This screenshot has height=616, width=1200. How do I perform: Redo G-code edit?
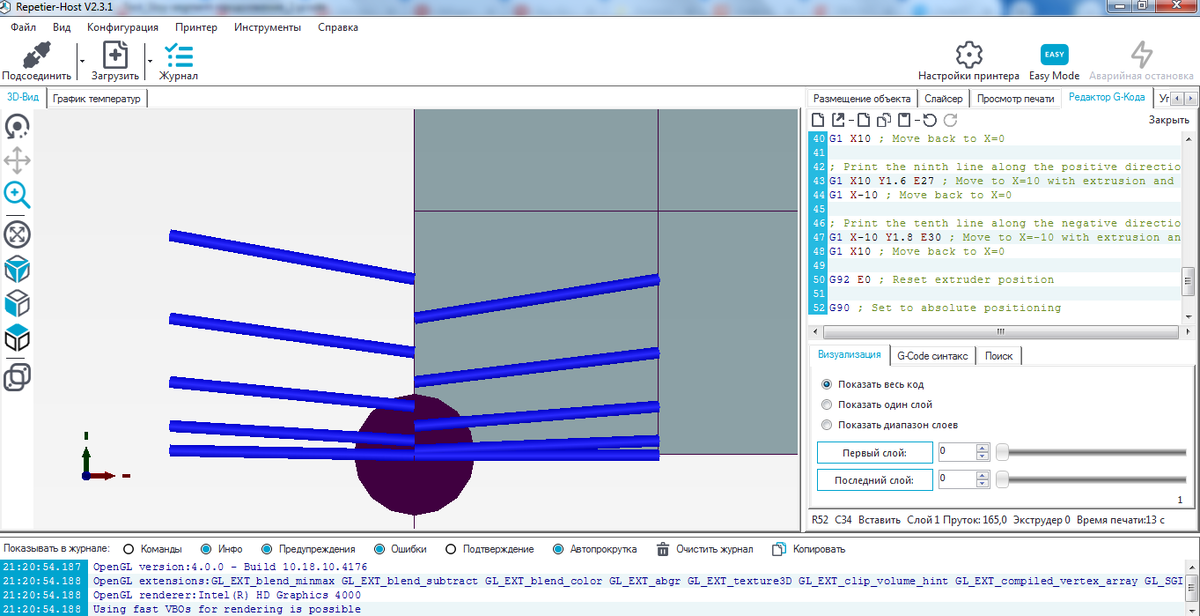pyautogui.click(x=951, y=120)
